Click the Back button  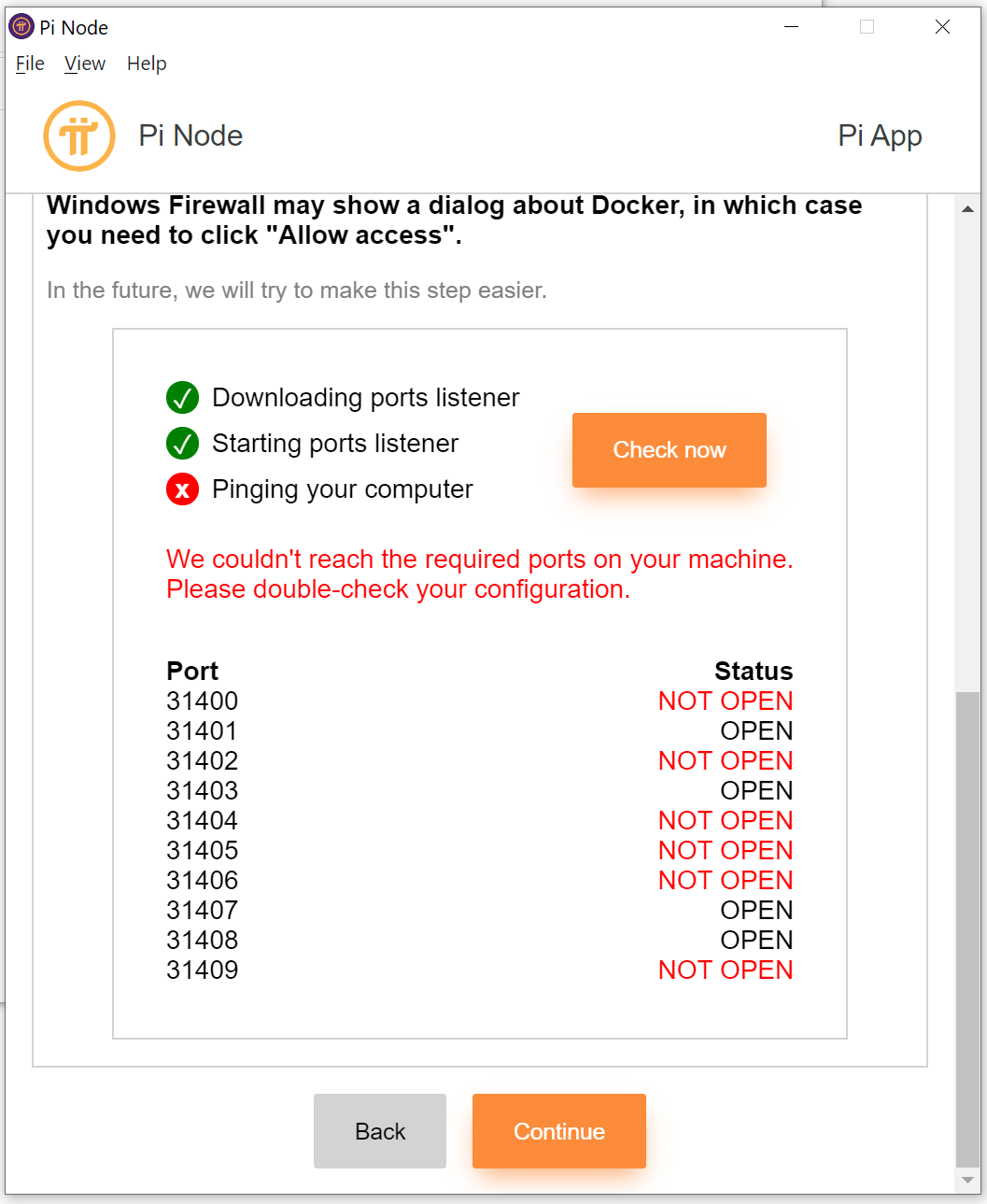[379, 1130]
